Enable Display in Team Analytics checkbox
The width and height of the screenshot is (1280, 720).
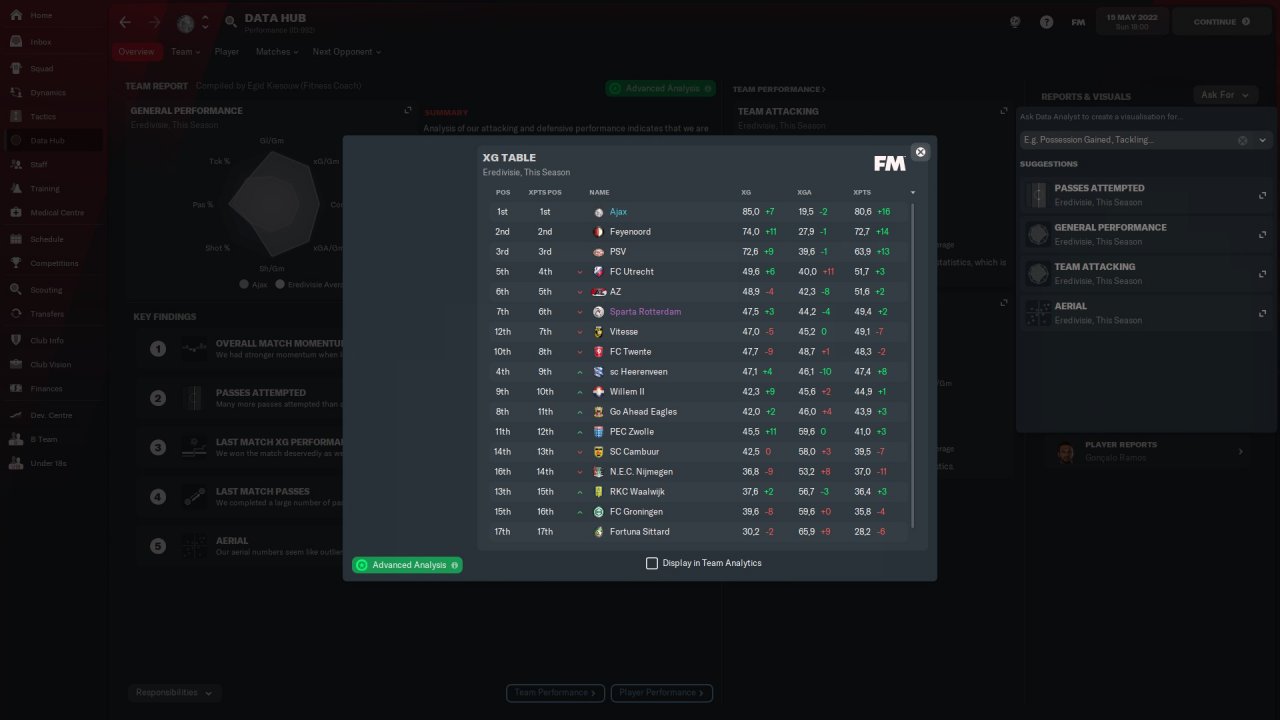[x=652, y=563]
